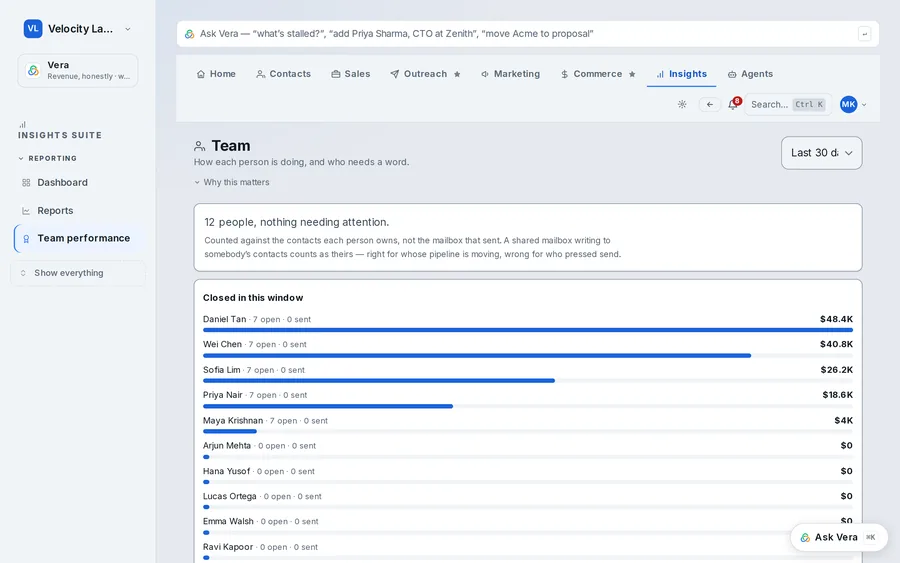Switch to the Outreach tab
900x563 pixels.
[x=425, y=74]
